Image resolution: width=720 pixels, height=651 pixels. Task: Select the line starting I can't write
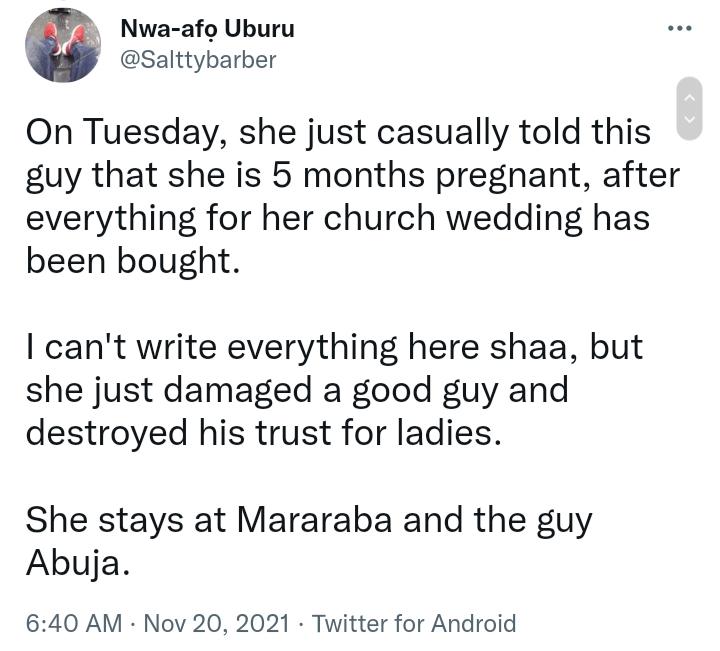tap(334, 347)
